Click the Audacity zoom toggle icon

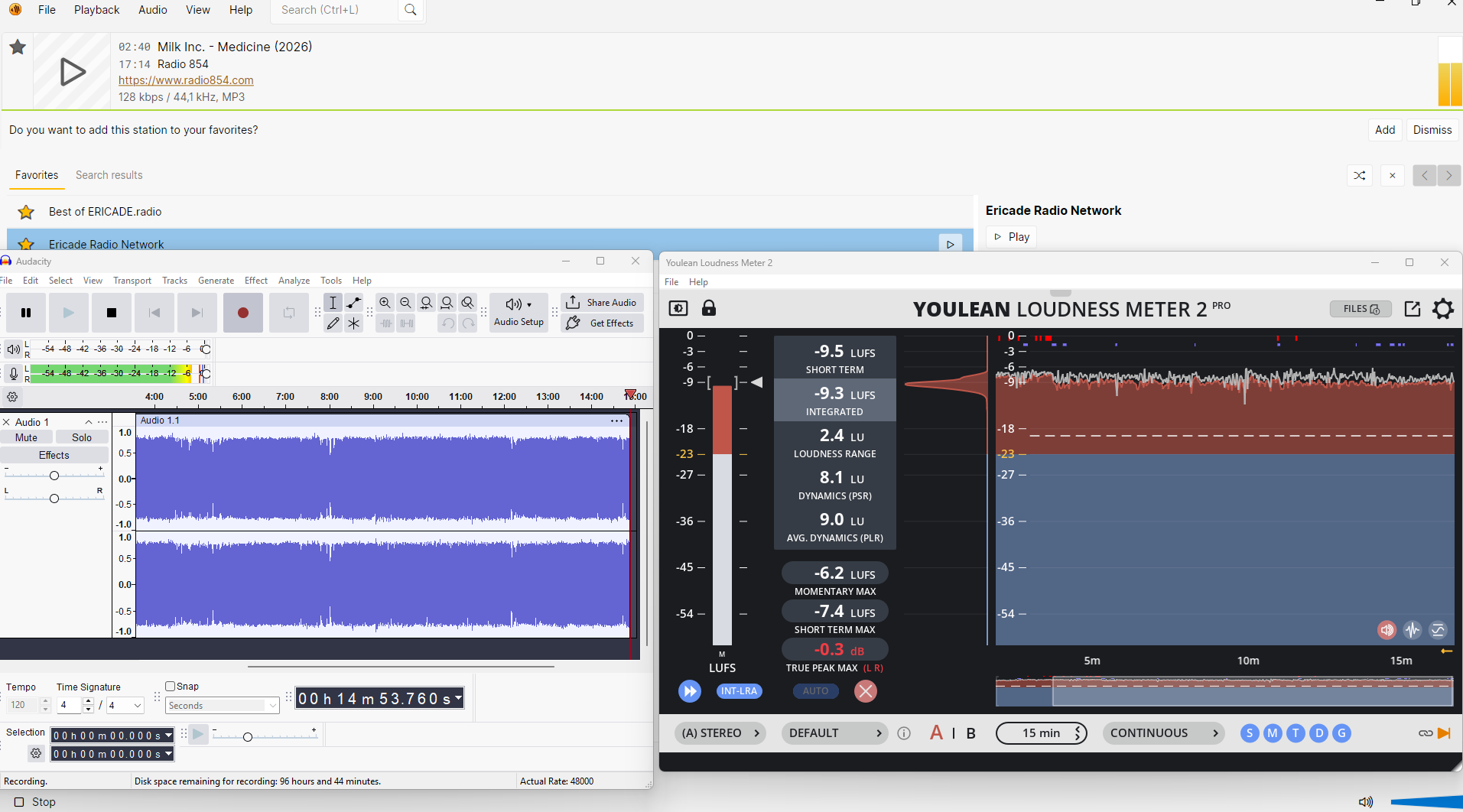point(468,303)
